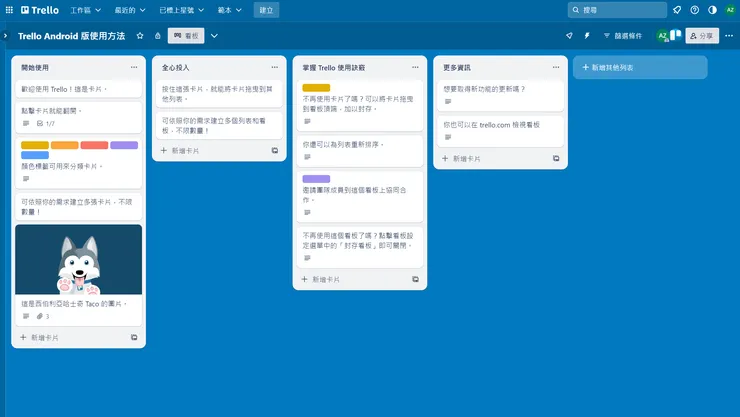Create from template icon in 全心投入 list
This screenshot has width=740, height=417.
(275, 151)
